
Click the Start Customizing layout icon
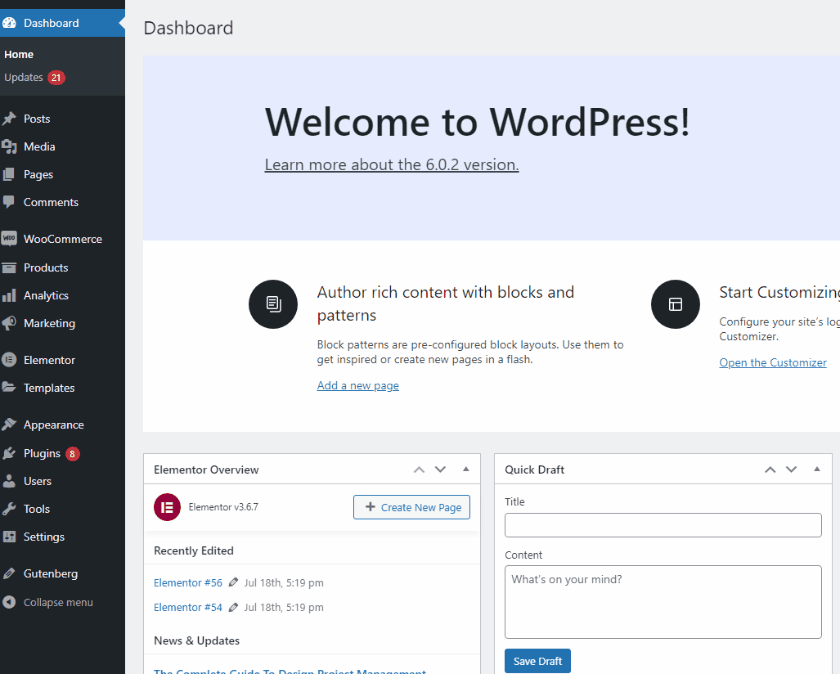[x=676, y=304]
